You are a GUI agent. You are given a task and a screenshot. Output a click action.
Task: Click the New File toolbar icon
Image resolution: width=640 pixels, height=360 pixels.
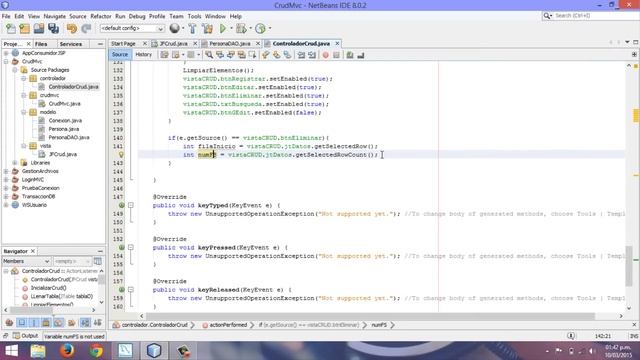[x=11, y=29]
